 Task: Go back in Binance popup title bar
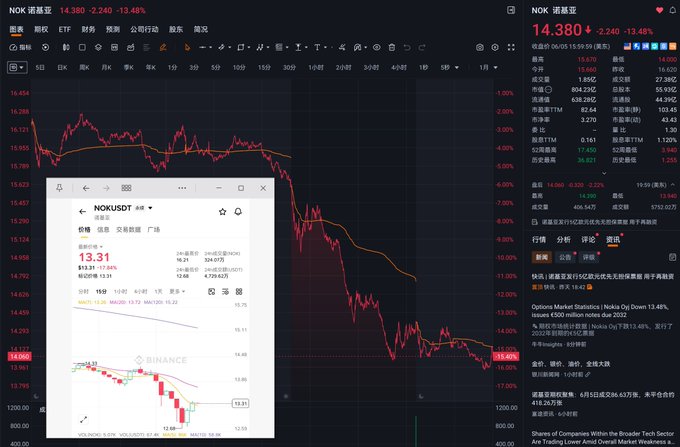(86, 188)
